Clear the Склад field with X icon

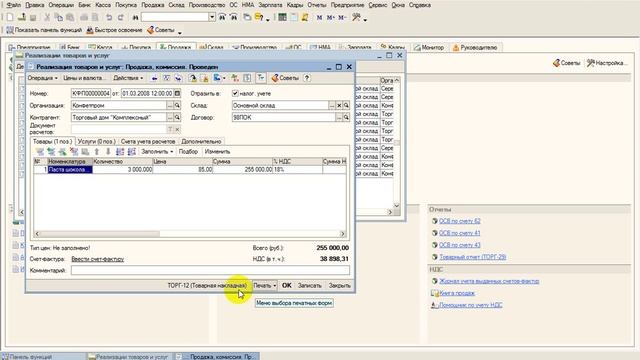coord(339,105)
